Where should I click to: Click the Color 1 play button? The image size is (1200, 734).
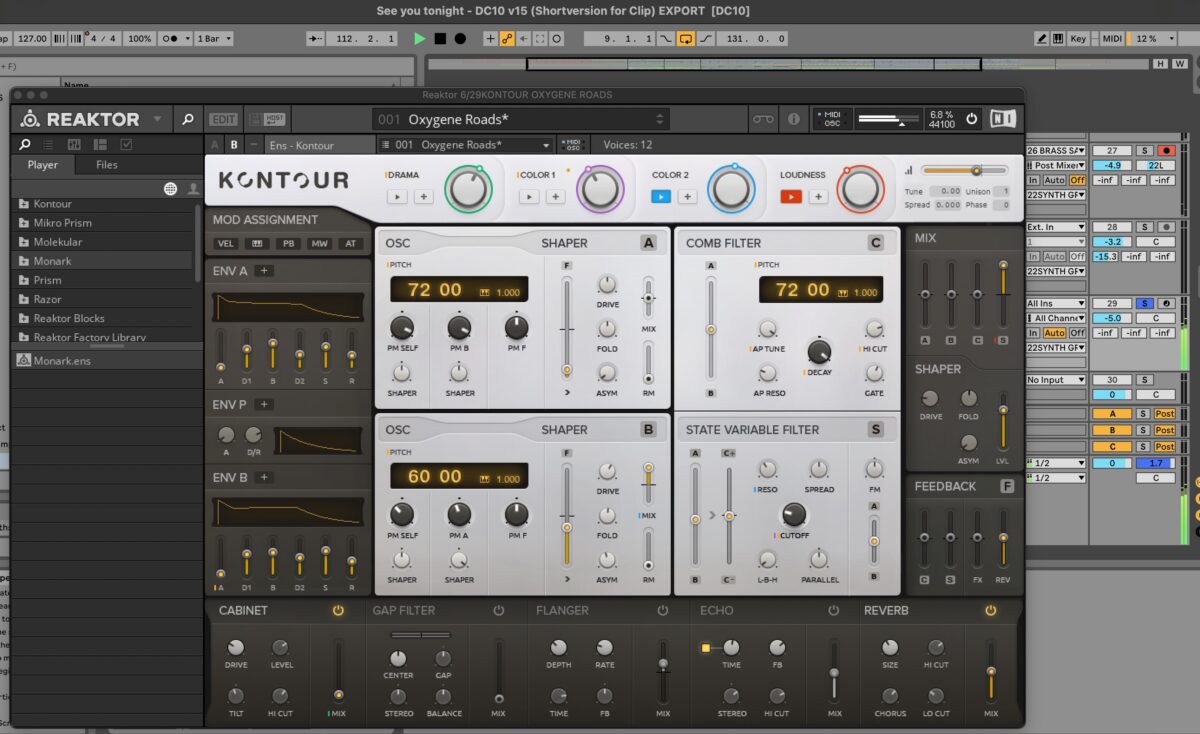pyautogui.click(x=528, y=196)
